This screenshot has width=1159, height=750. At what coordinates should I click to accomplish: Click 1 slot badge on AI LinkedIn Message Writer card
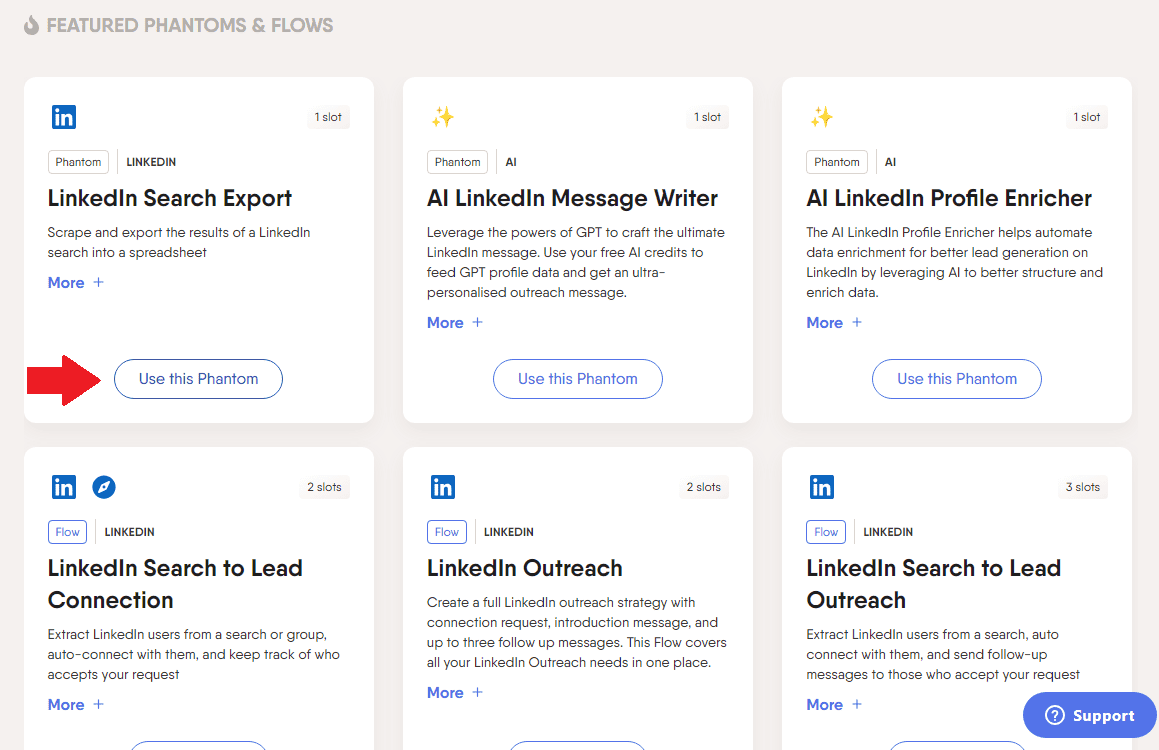click(x=707, y=117)
